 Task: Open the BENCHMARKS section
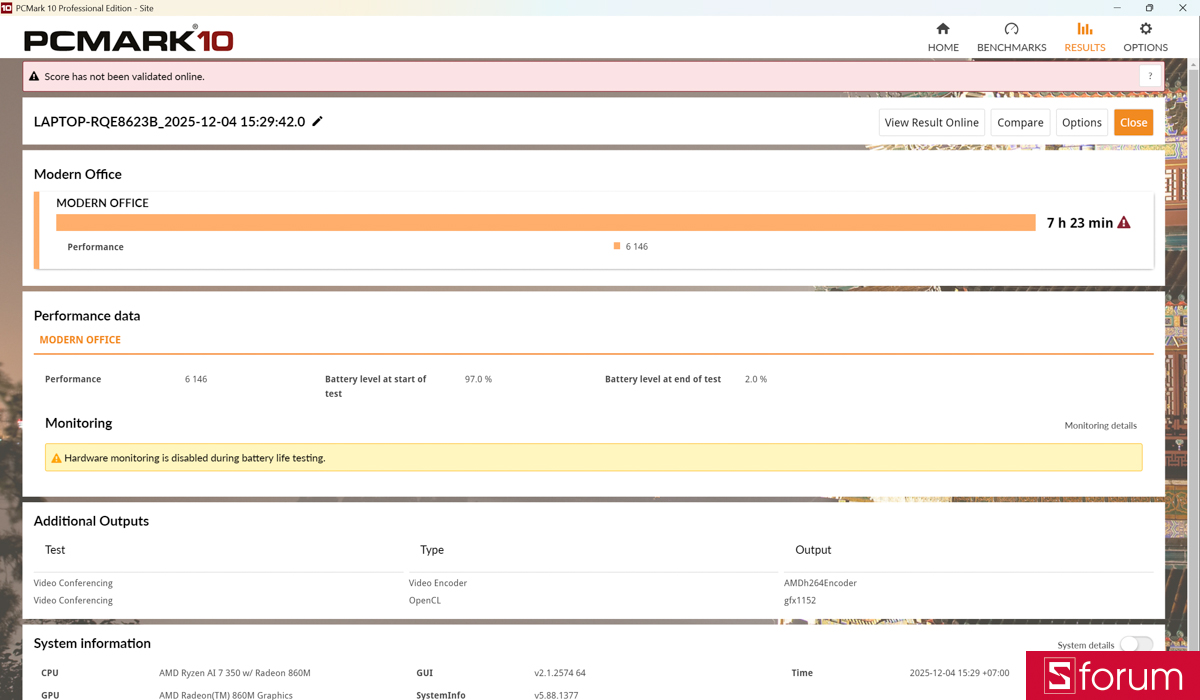pos(1011,38)
